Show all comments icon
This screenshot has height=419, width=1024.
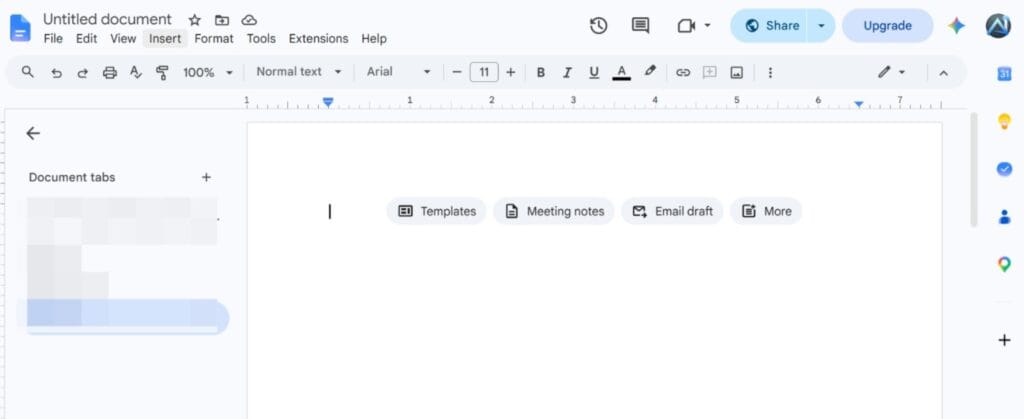point(641,25)
